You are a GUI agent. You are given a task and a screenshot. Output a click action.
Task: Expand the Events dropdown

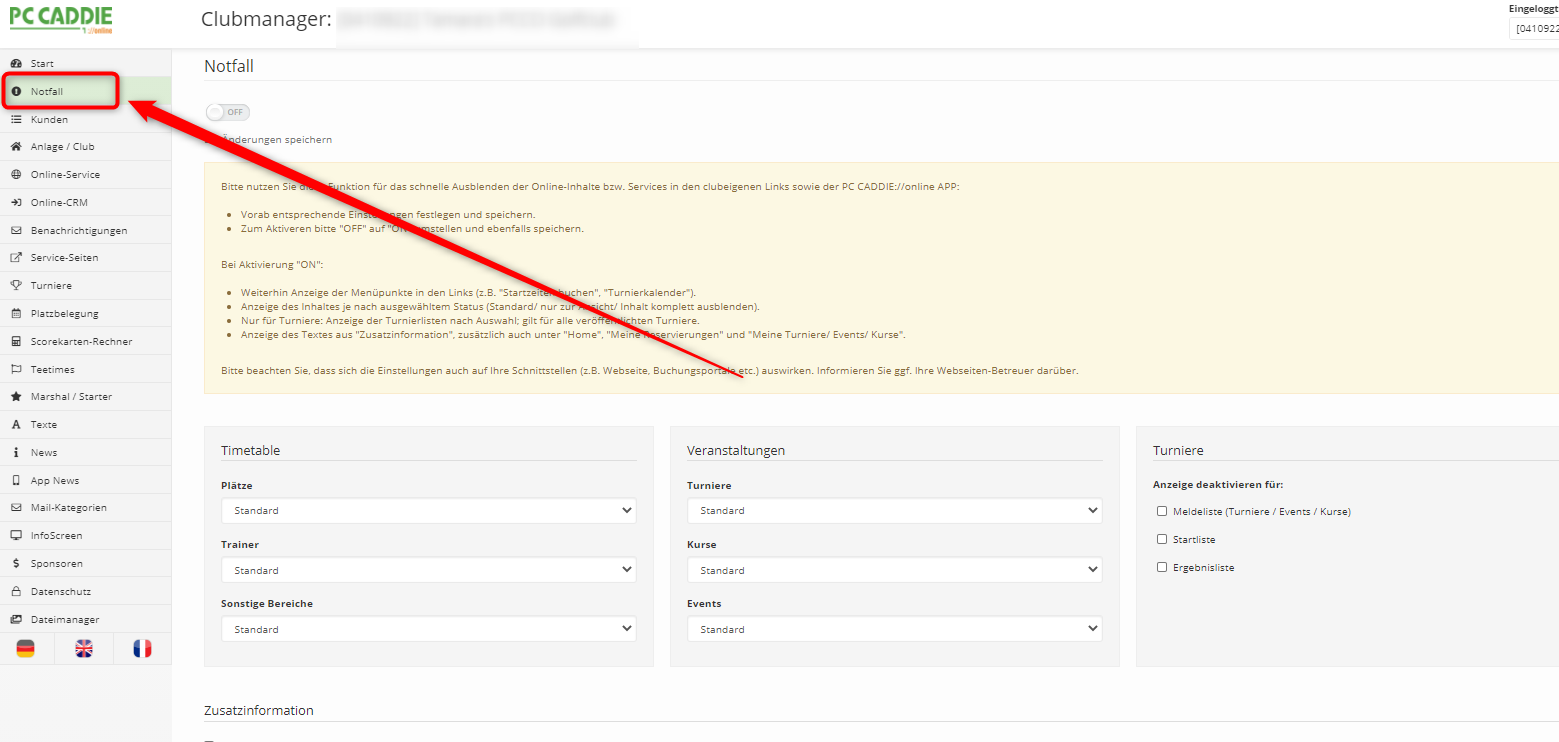894,630
